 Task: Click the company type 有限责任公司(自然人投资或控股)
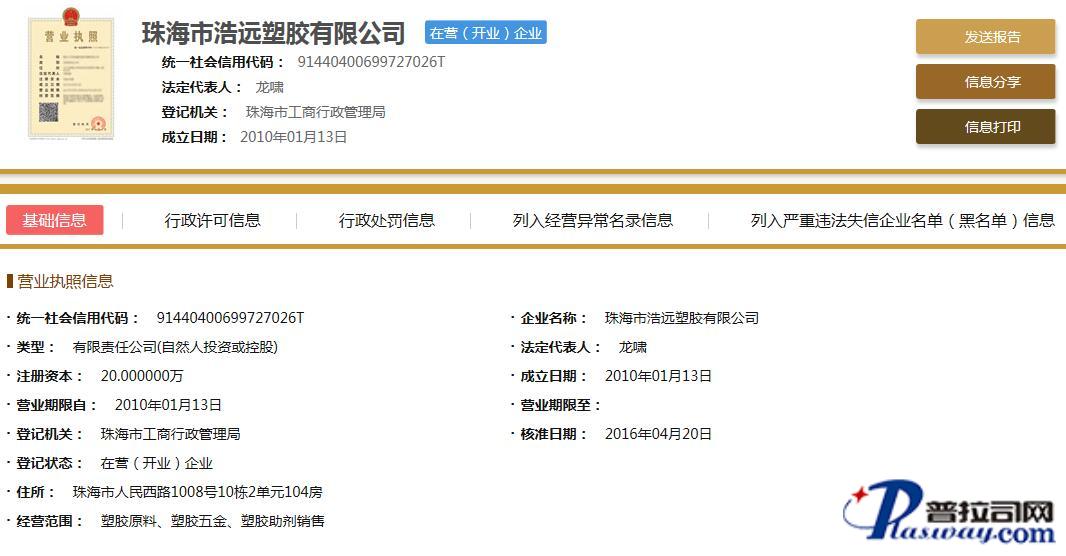pos(175,347)
